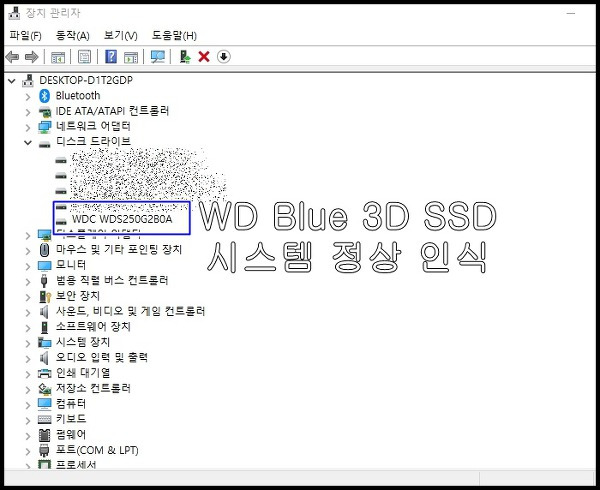Open the 도움말(H) menu
The height and width of the screenshot is (490, 600).
(x=174, y=36)
